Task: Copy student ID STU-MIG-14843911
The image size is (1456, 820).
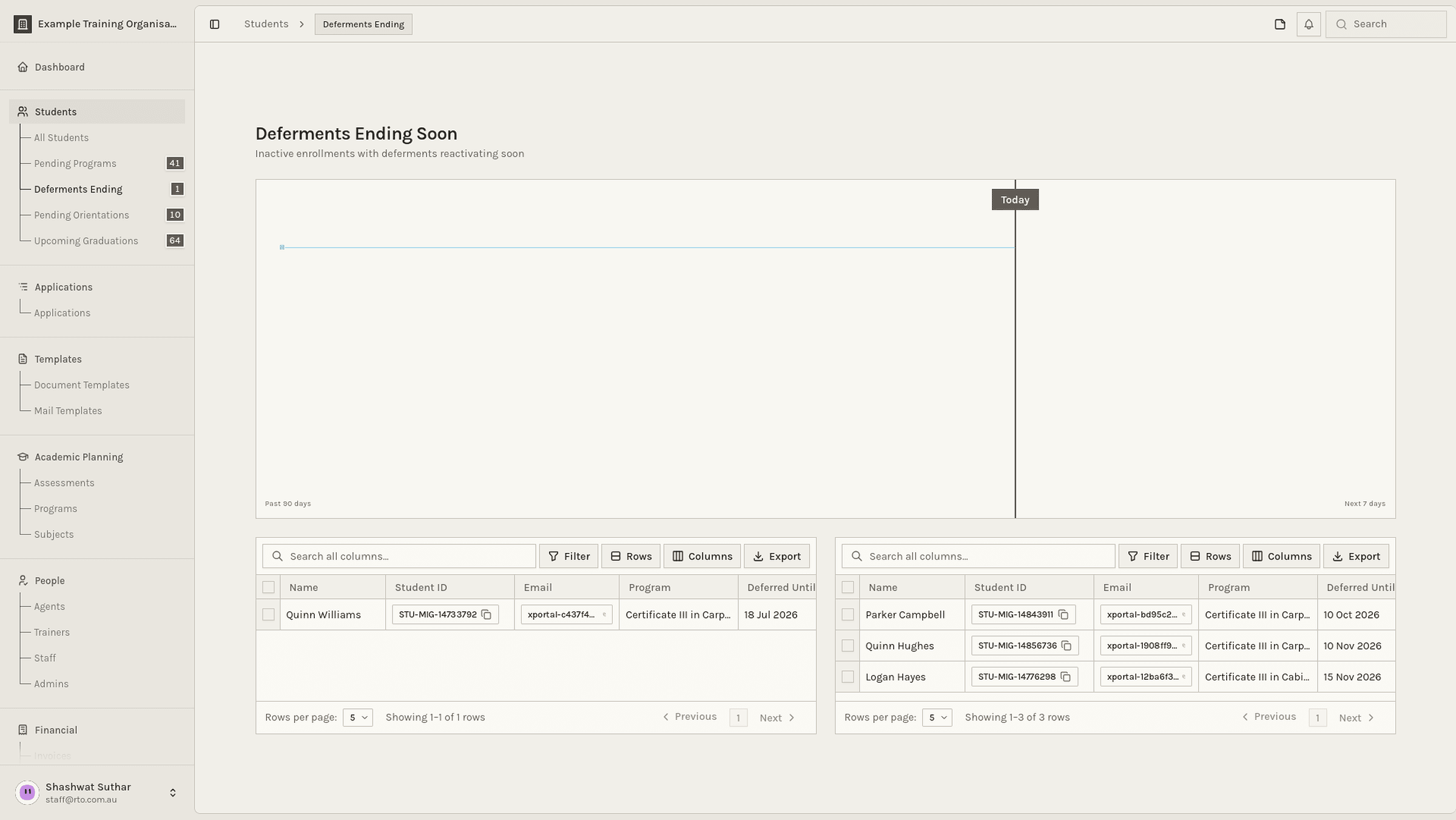Action: [x=1063, y=615]
